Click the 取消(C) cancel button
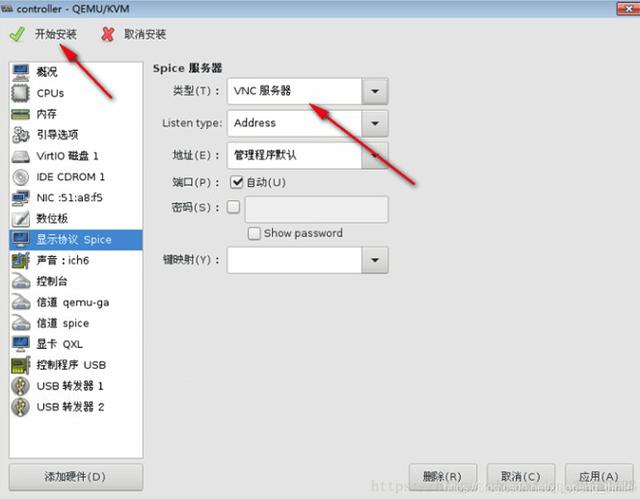This screenshot has width=640, height=499. pyautogui.click(x=521, y=477)
